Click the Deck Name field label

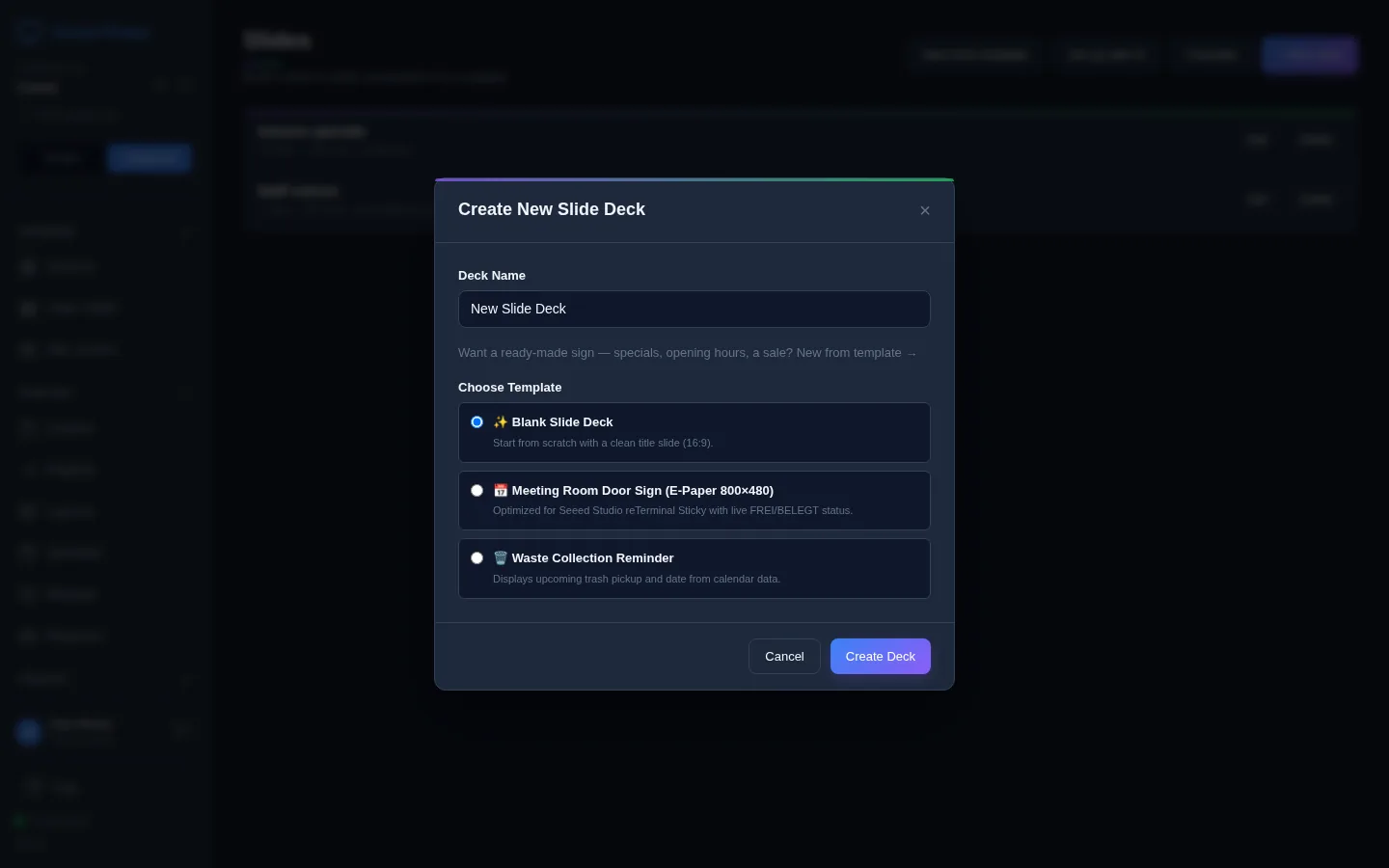click(x=492, y=275)
